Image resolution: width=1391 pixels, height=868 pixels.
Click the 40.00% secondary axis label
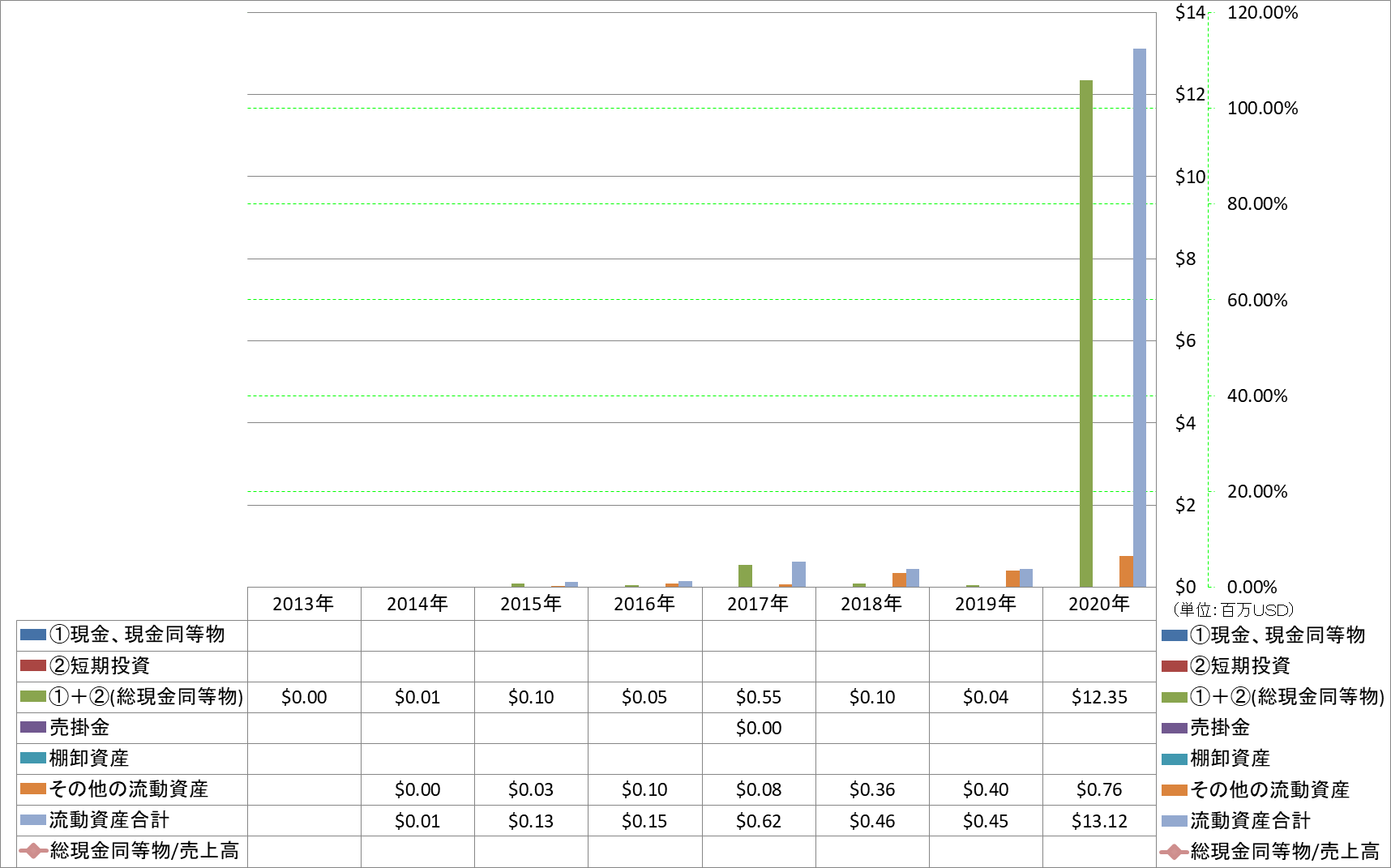1257,396
